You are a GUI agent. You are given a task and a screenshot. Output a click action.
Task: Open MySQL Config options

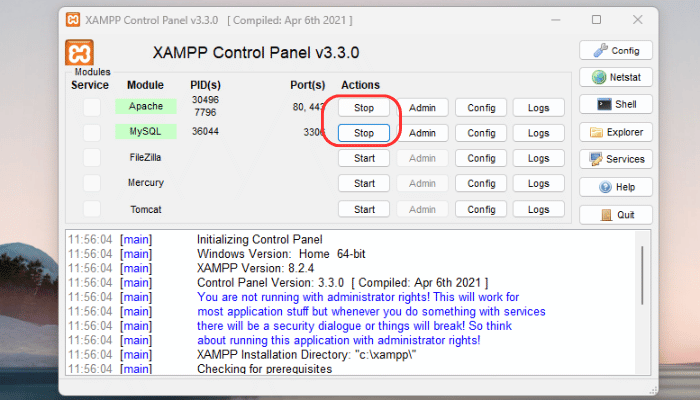pos(481,133)
